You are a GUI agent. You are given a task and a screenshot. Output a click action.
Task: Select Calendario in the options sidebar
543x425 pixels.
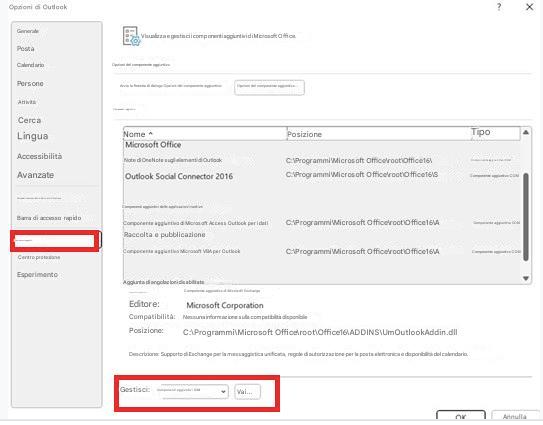click(x=30, y=65)
